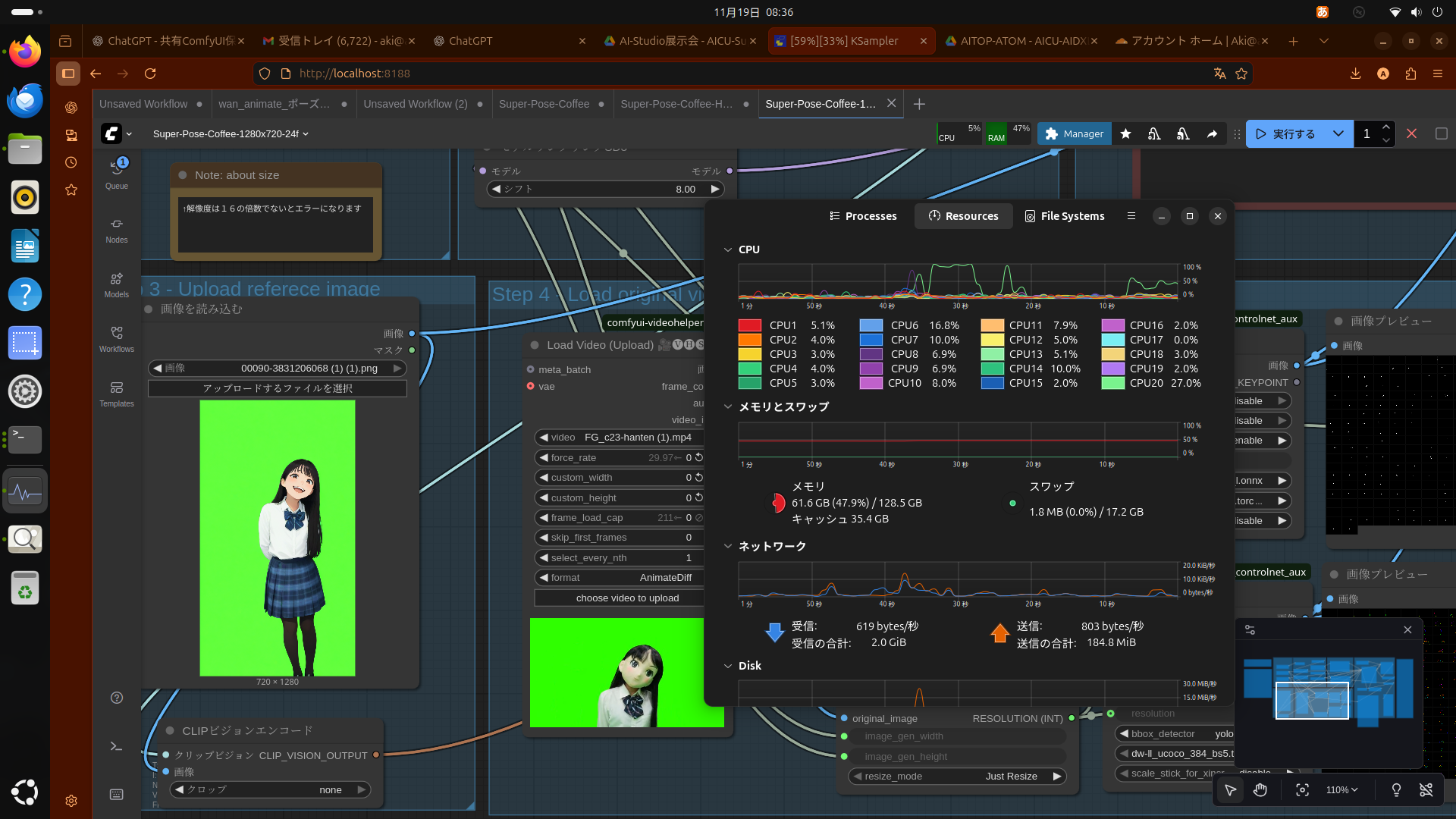Open the Templates sidebar panel
1456x819 pixels.
click(117, 394)
